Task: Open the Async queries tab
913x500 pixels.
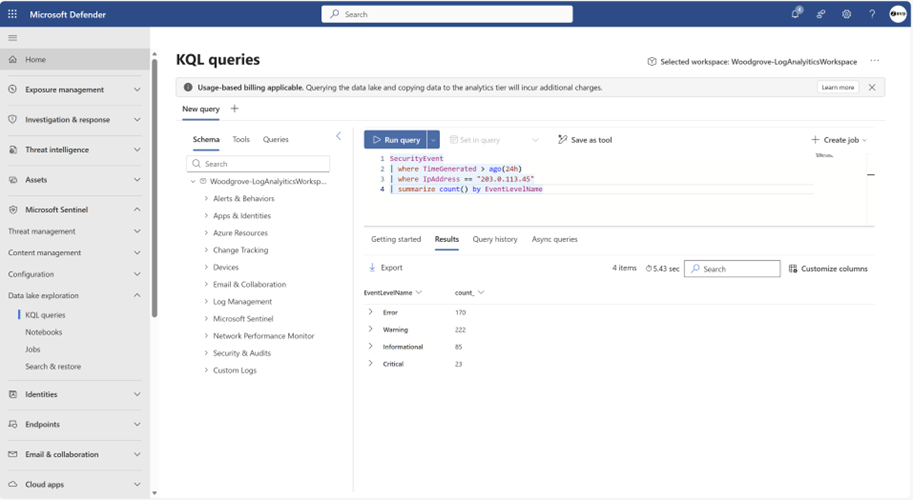Action: (x=554, y=239)
